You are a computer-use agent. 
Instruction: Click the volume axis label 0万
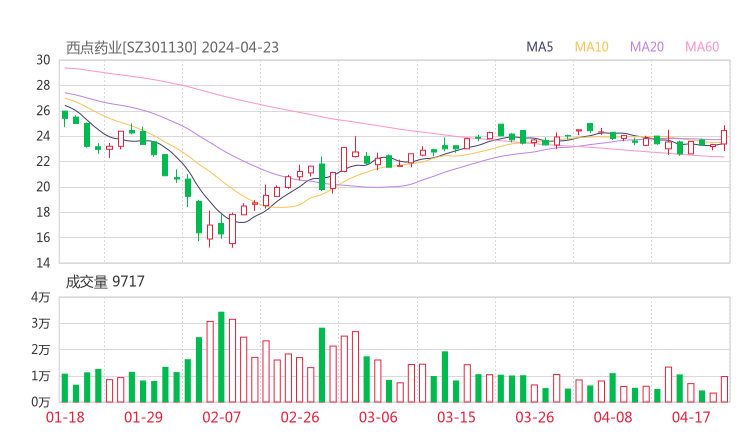coord(41,402)
